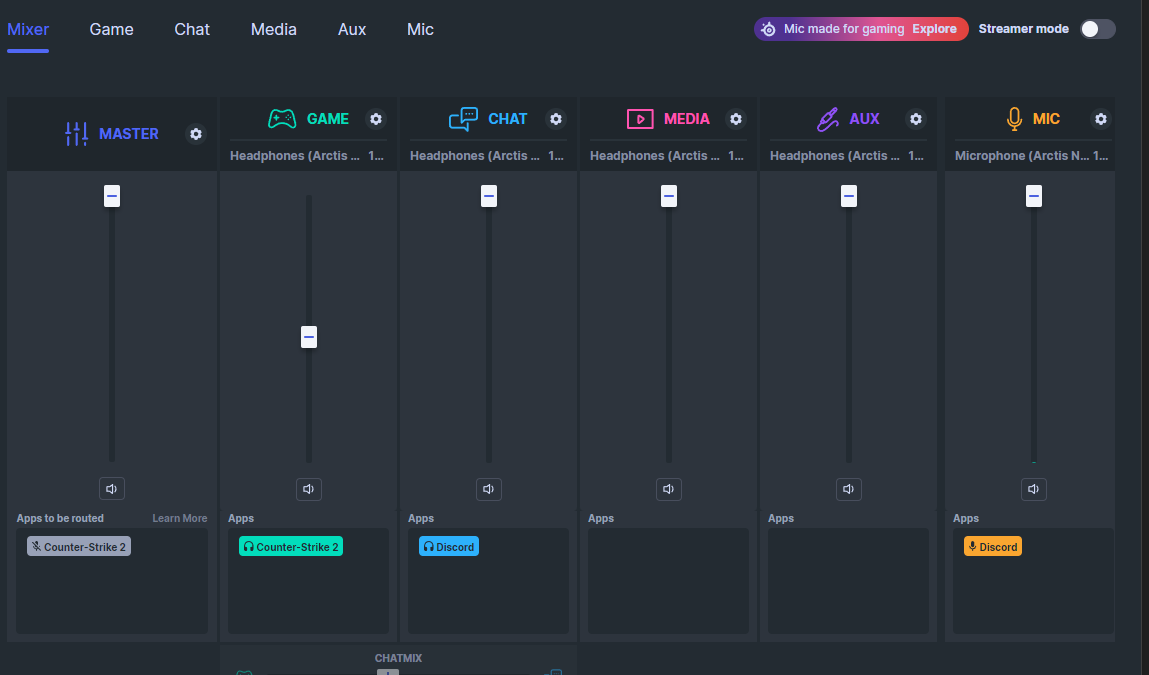1149x675 pixels.
Task: Open Game channel settings gear
Action: click(x=376, y=119)
